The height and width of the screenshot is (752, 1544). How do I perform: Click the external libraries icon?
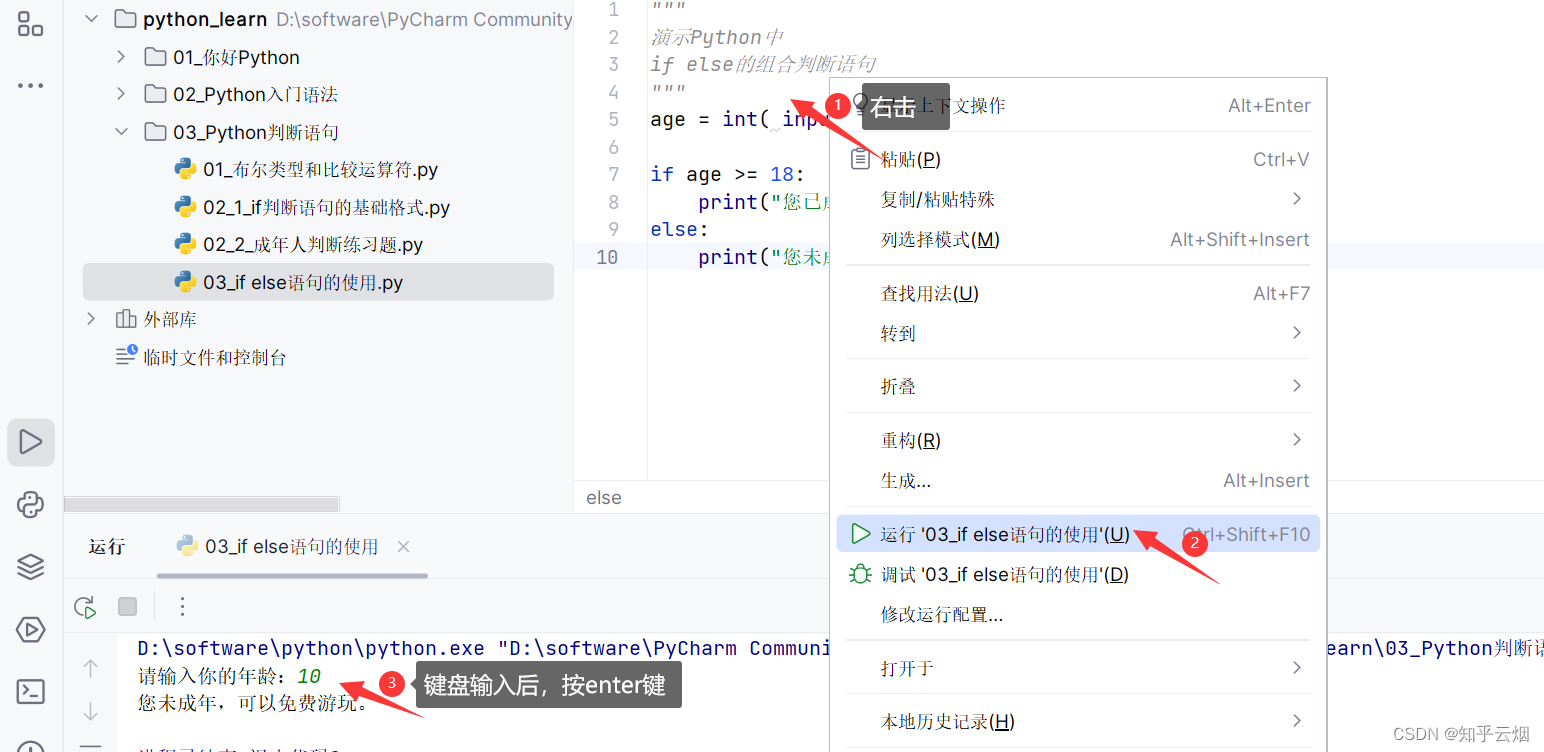pos(126,319)
